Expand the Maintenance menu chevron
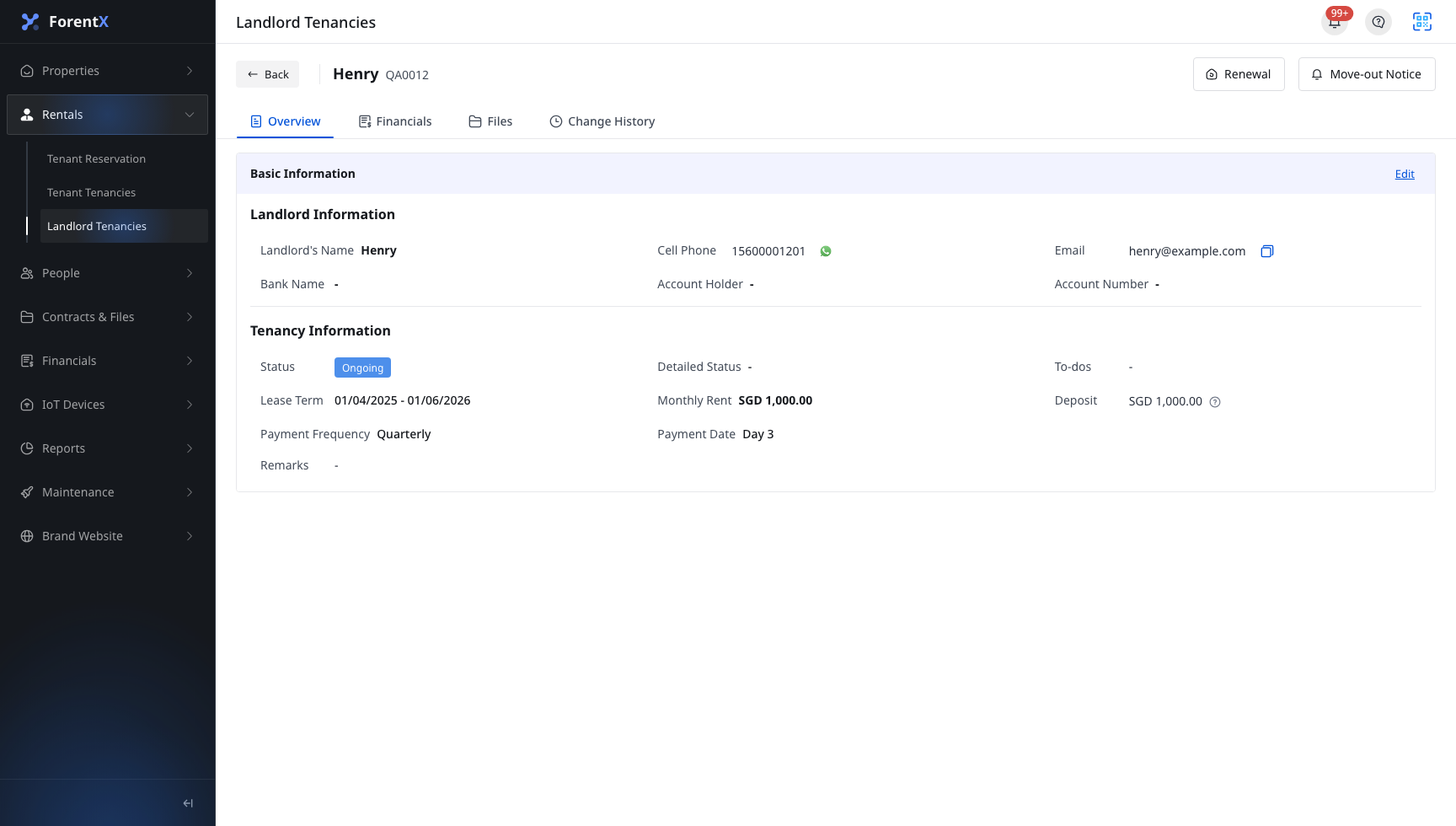This screenshot has width=1456, height=826. pyautogui.click(x=190, y=492)
